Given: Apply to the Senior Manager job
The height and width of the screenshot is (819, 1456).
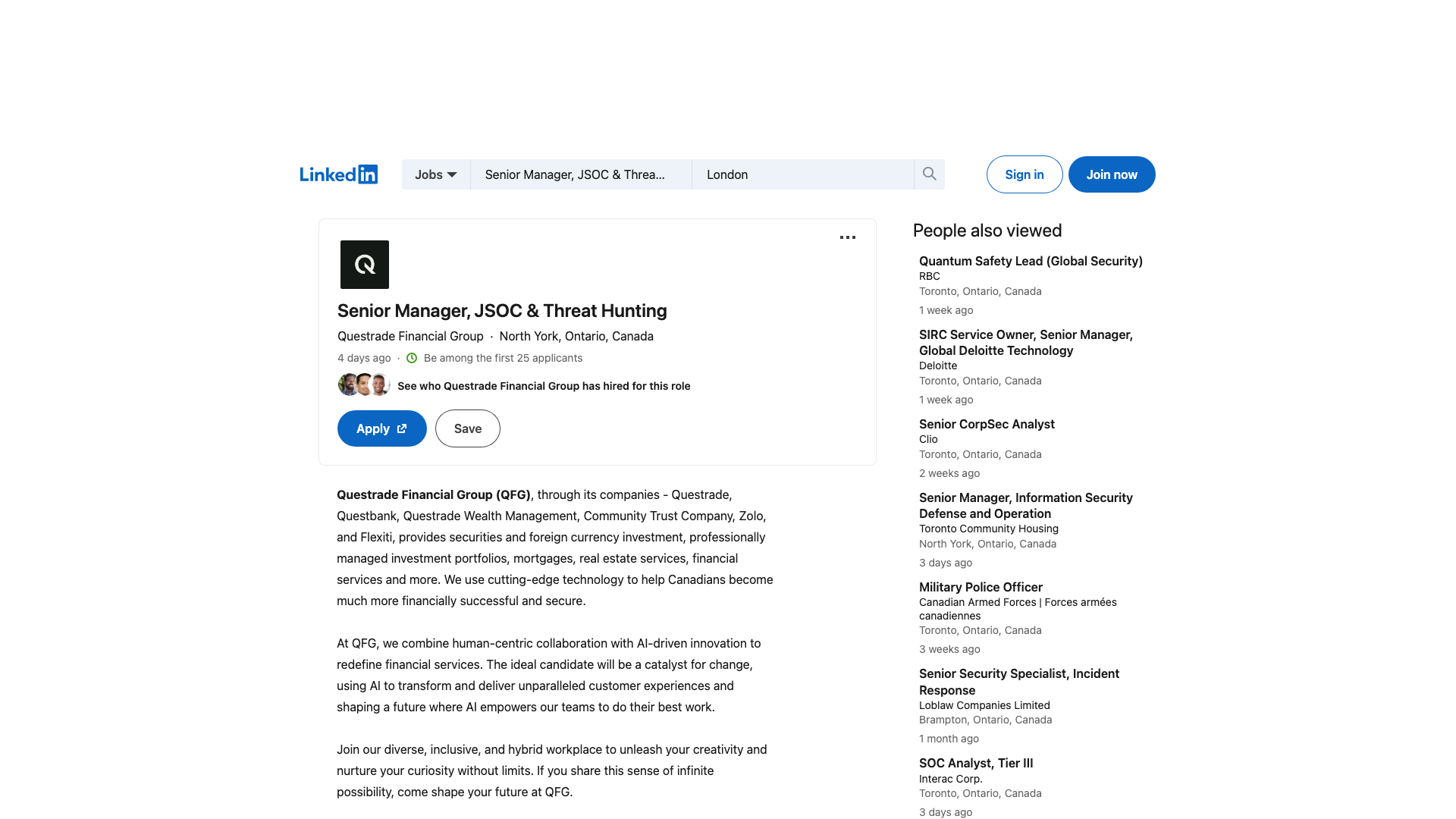Looking at the screenshot, I should (382, 428).
